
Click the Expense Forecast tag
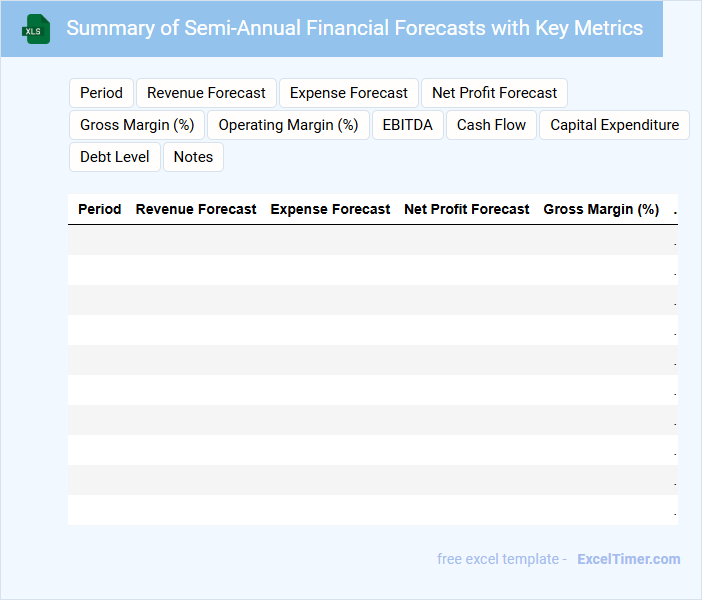coord(349,93)
